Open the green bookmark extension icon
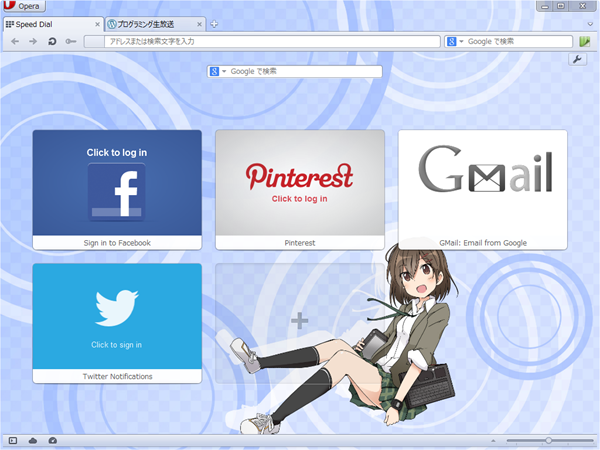Viewport: 600px width, 450px height. click(585, 41)
